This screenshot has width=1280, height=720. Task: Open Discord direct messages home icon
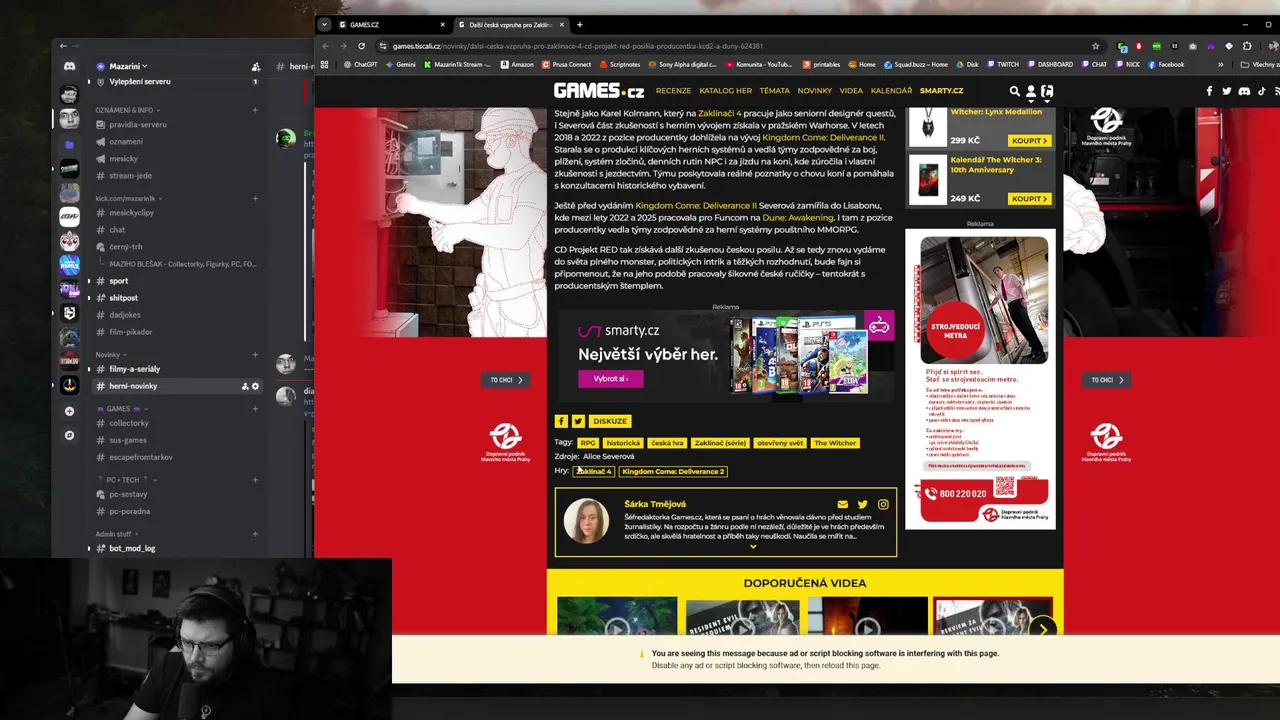[69, 66]
